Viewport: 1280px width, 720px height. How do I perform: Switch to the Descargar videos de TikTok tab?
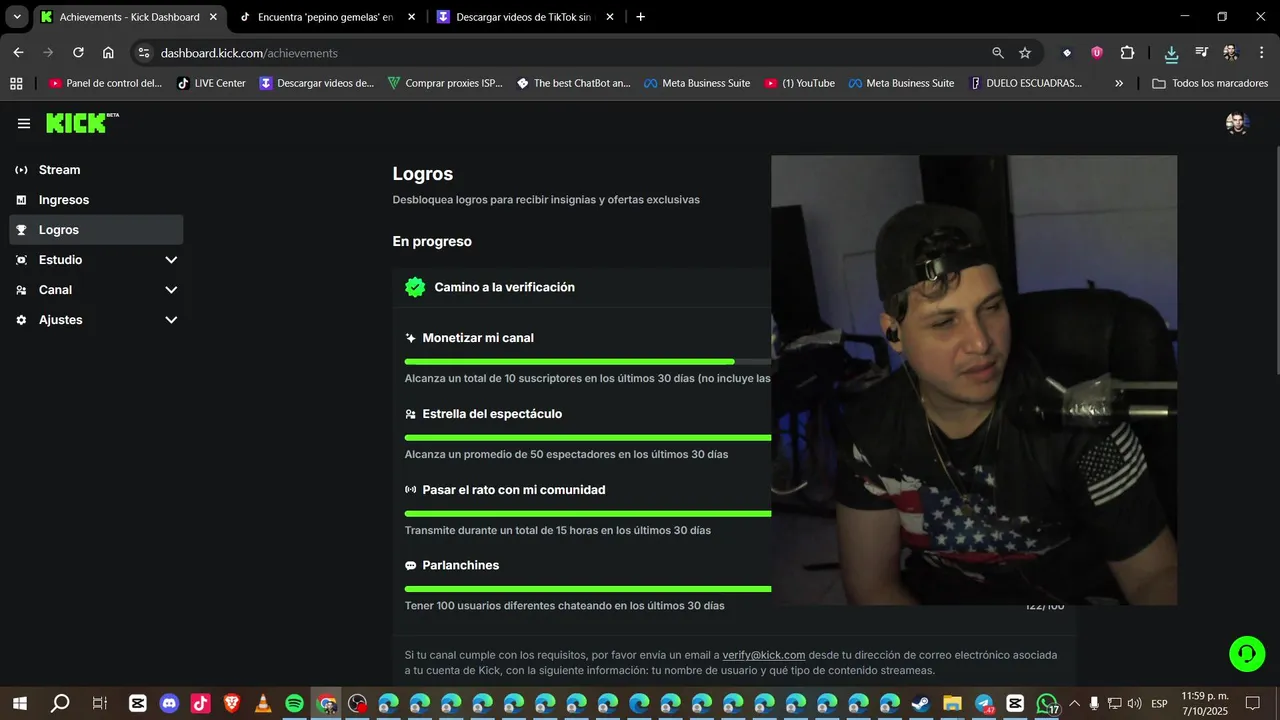[524, 17]
